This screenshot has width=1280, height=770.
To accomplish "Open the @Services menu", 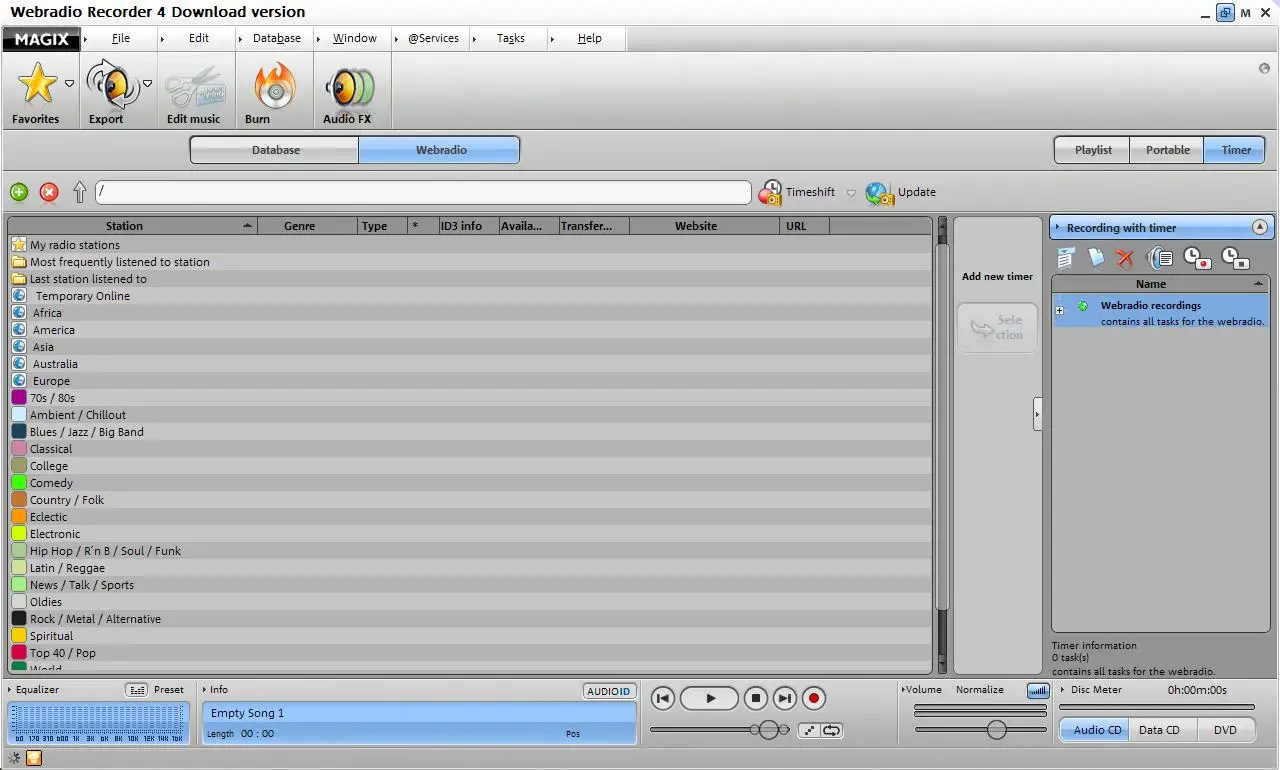I will coord(433,38).
